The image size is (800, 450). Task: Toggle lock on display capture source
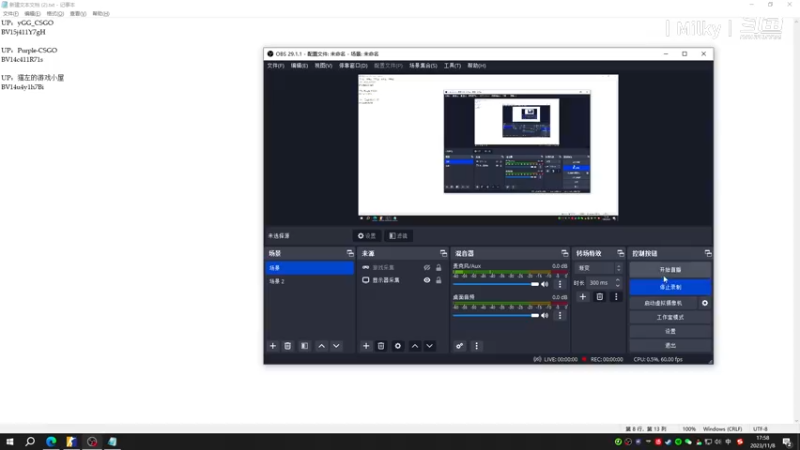click(438, 280)
